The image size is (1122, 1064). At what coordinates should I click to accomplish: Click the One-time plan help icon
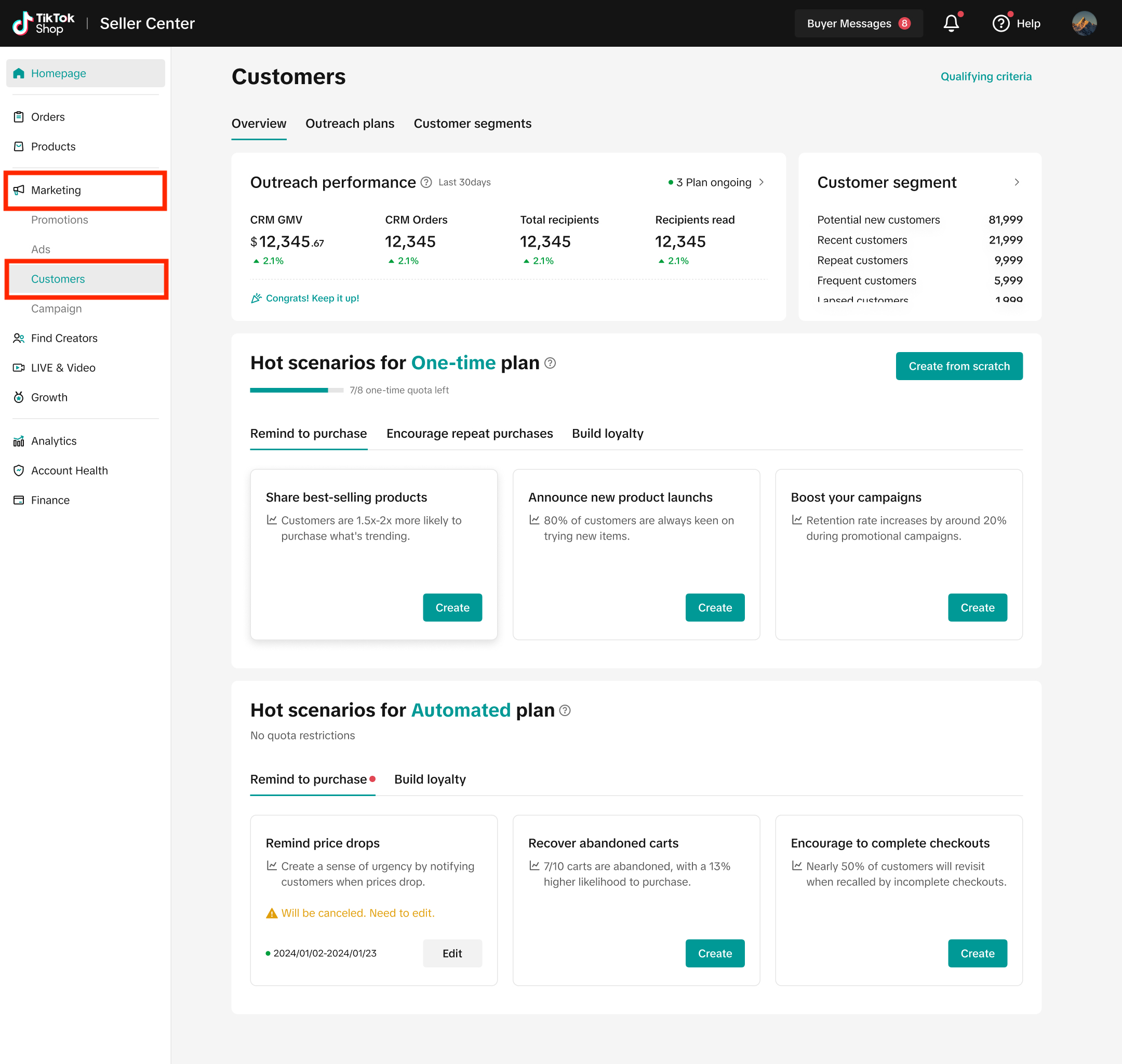(x=550, y=363)
